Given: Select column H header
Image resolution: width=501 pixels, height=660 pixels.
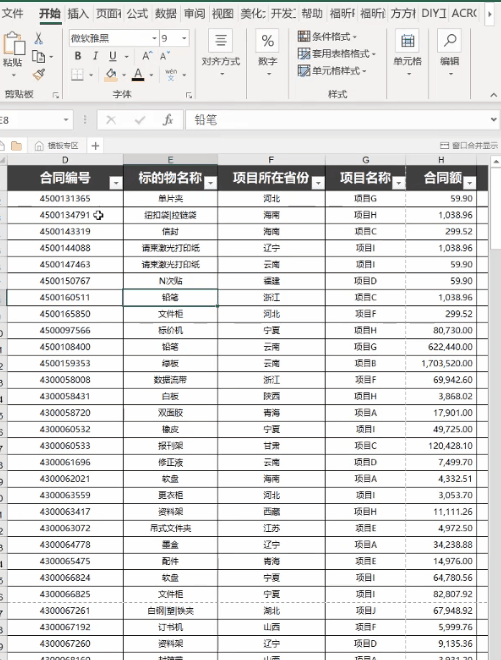Looking at the screenshot, I should point(441,160).
